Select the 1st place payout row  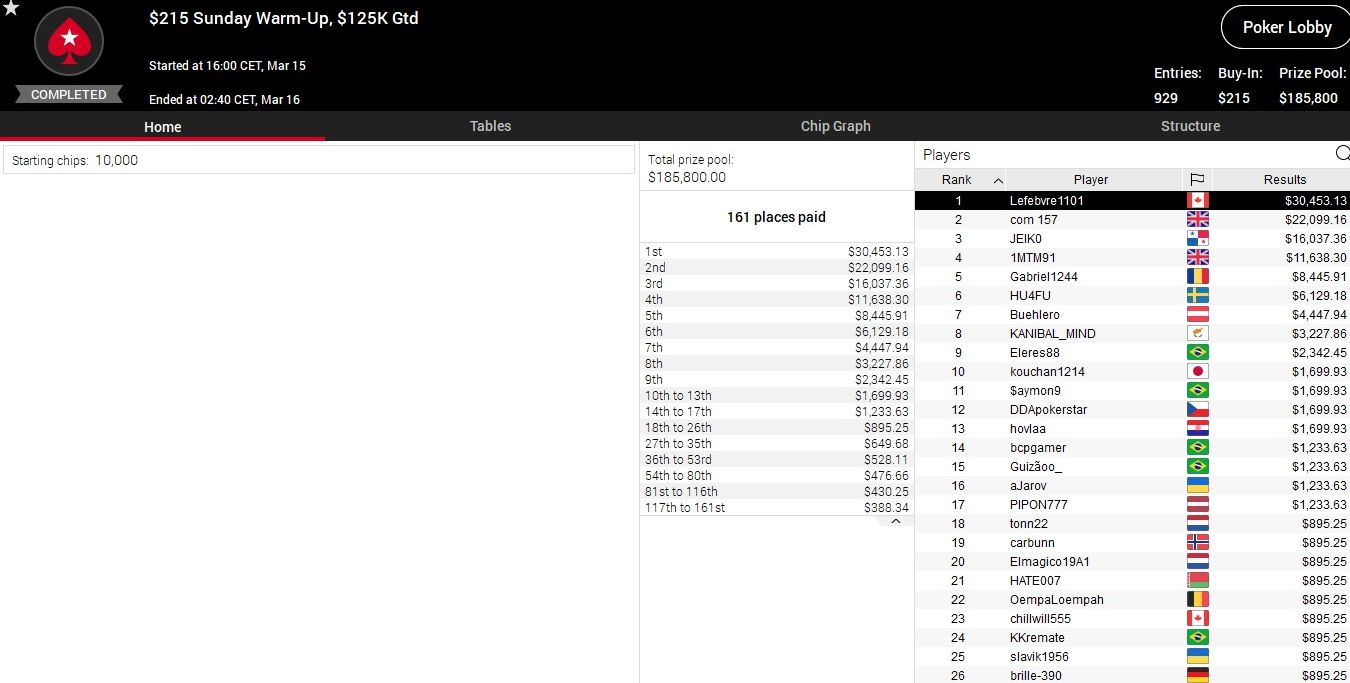point(776,252)
